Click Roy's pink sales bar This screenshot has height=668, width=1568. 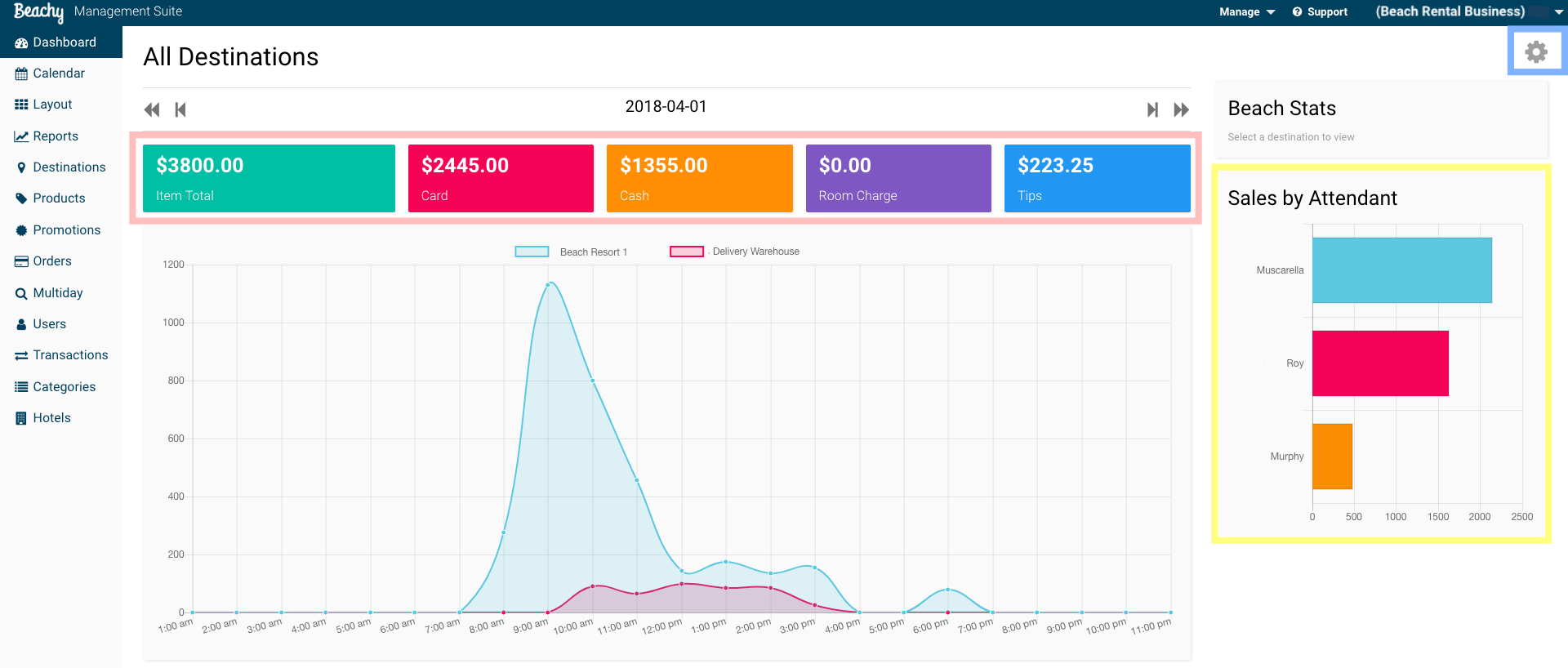pos(1380,363)
